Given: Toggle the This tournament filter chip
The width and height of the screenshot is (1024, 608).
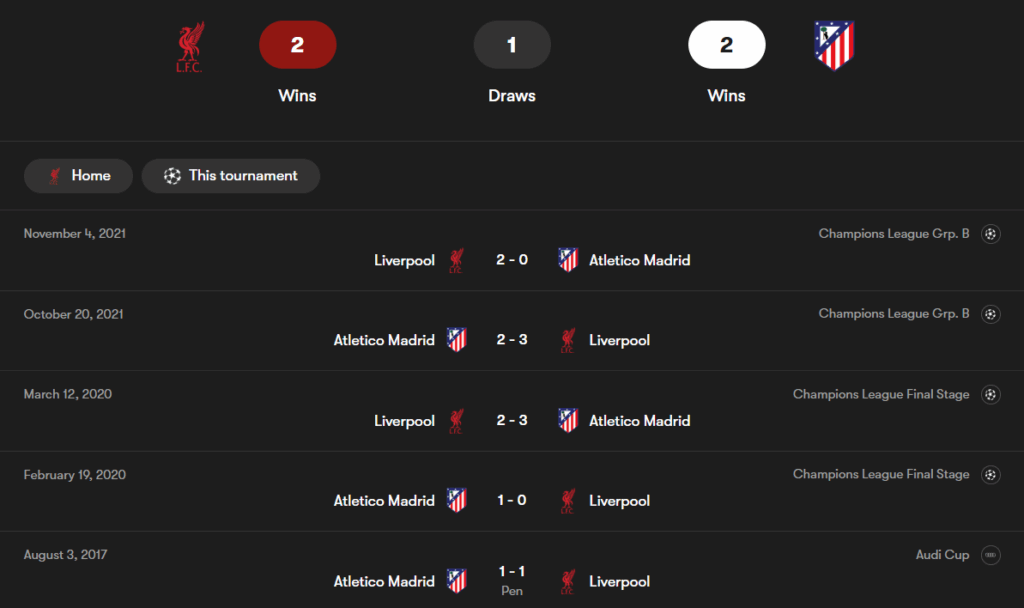Looking at the screenshot, I should [x=231, y=176].
